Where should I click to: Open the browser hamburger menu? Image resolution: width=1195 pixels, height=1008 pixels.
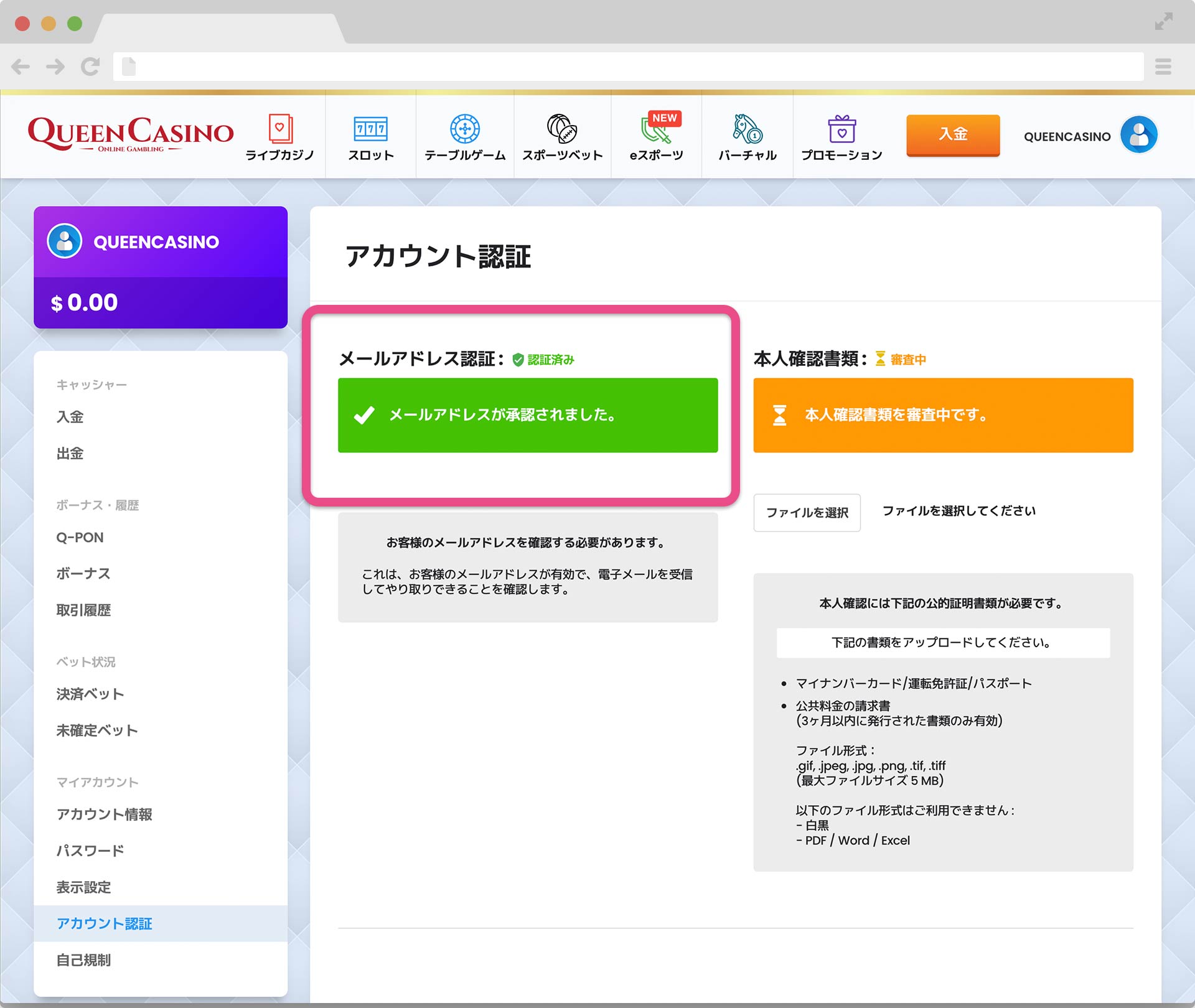[x=1163, y=67]
